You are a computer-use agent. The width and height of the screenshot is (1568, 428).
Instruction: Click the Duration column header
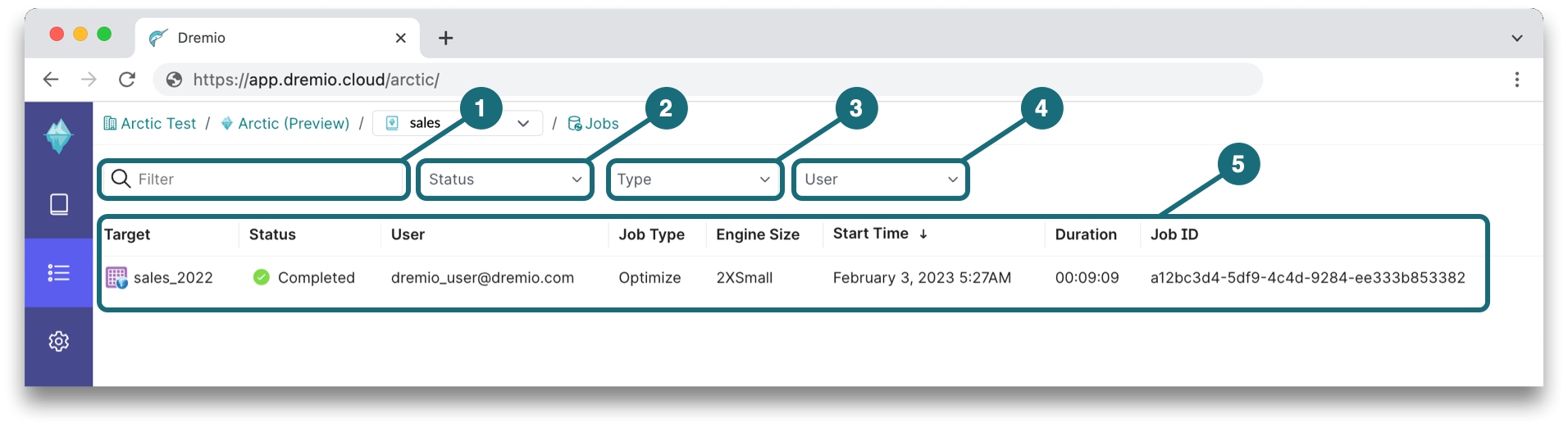point(1086,234)
